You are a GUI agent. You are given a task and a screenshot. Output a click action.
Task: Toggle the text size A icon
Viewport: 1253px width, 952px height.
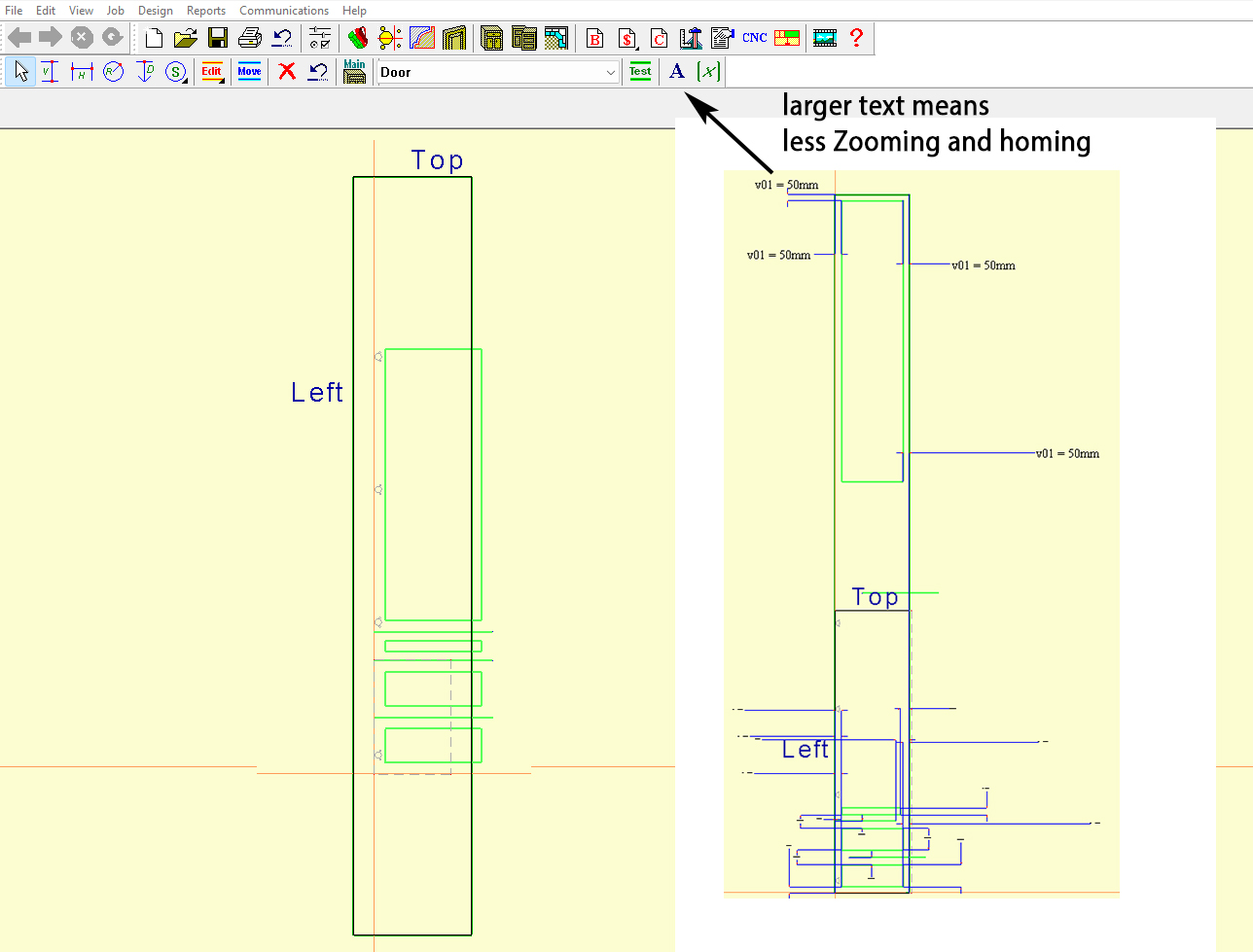click(677, 72)
